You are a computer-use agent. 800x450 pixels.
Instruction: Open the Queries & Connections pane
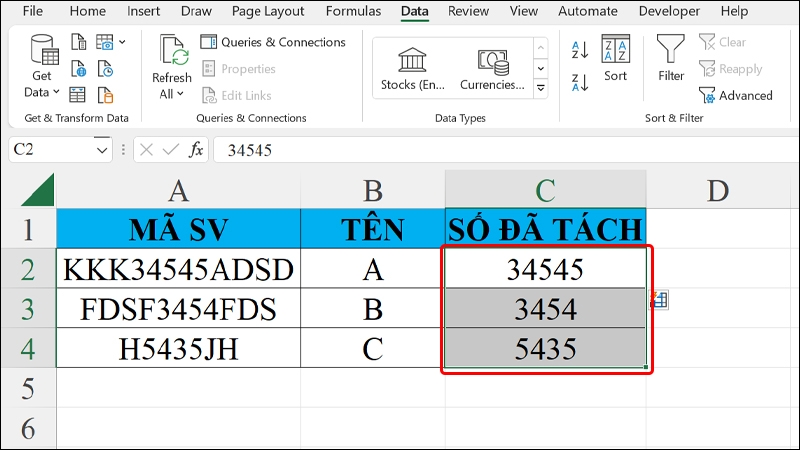(x=273, y=42)
